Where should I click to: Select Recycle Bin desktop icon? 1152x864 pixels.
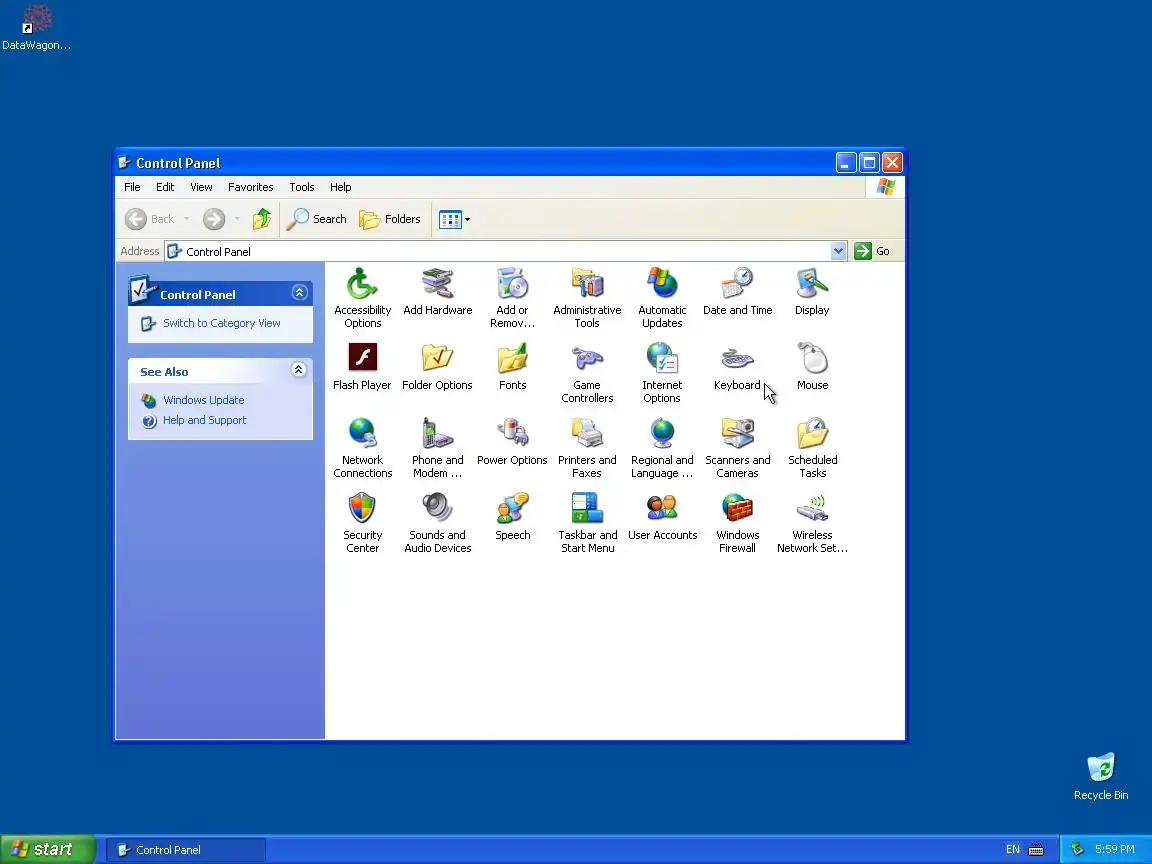tap(1101, 776)
